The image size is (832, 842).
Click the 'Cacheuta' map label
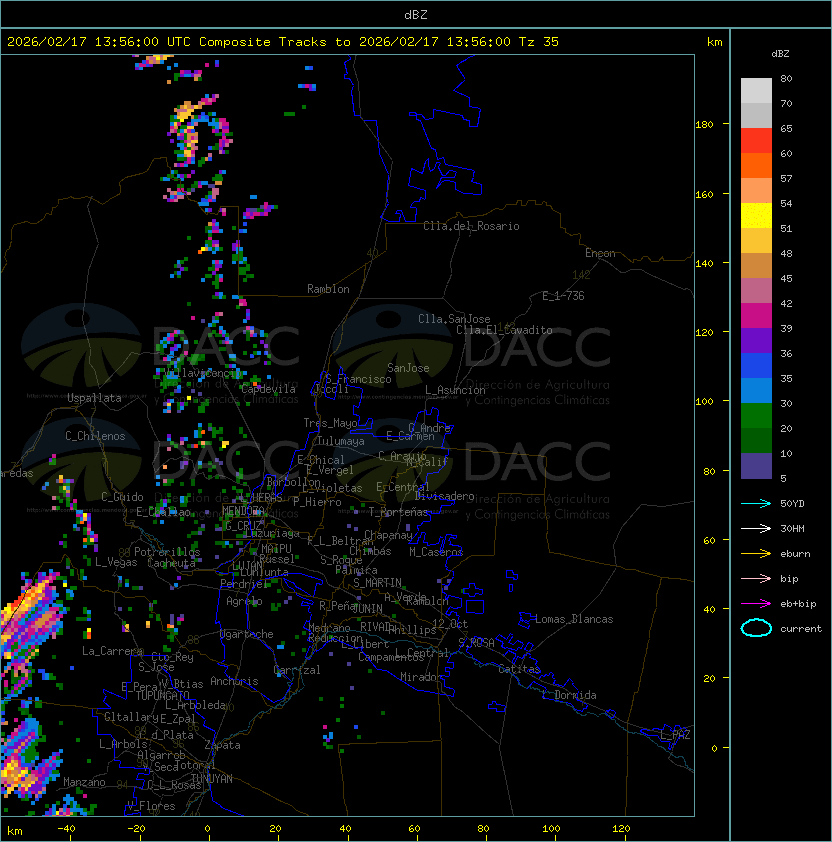point(171,563)
